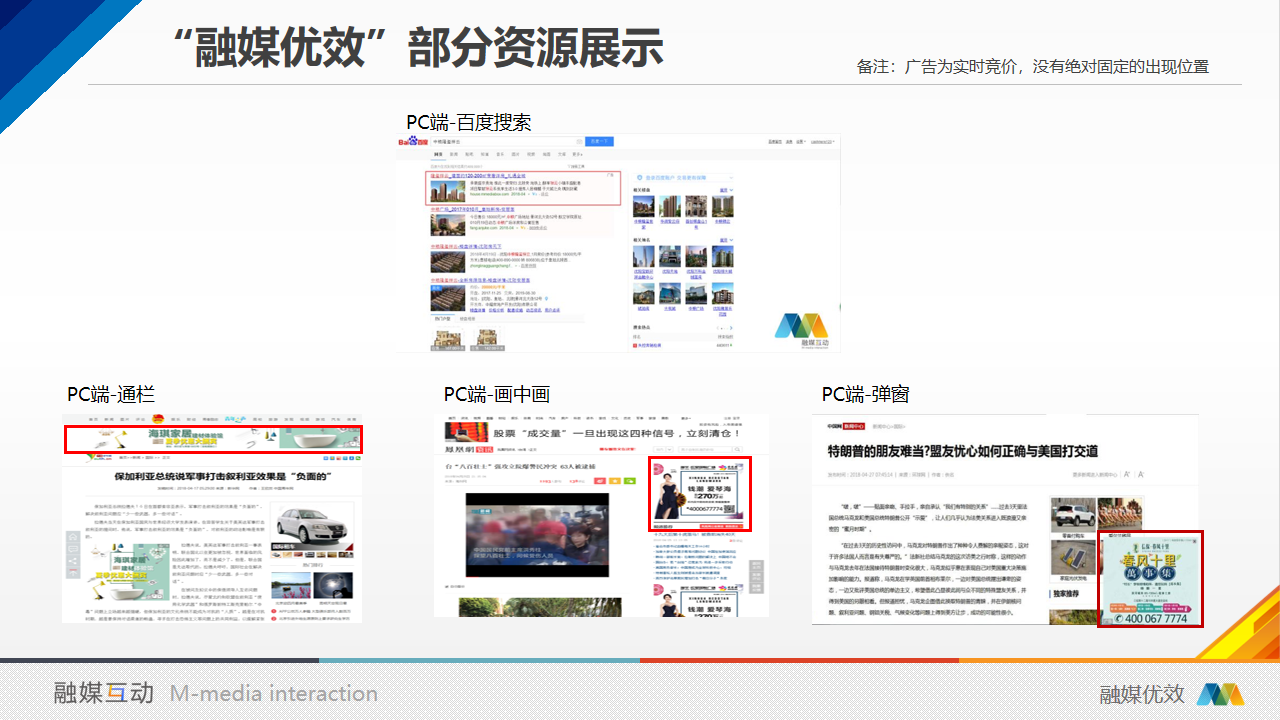Click the share icon on left floating sidebar

tap(71, 562)
